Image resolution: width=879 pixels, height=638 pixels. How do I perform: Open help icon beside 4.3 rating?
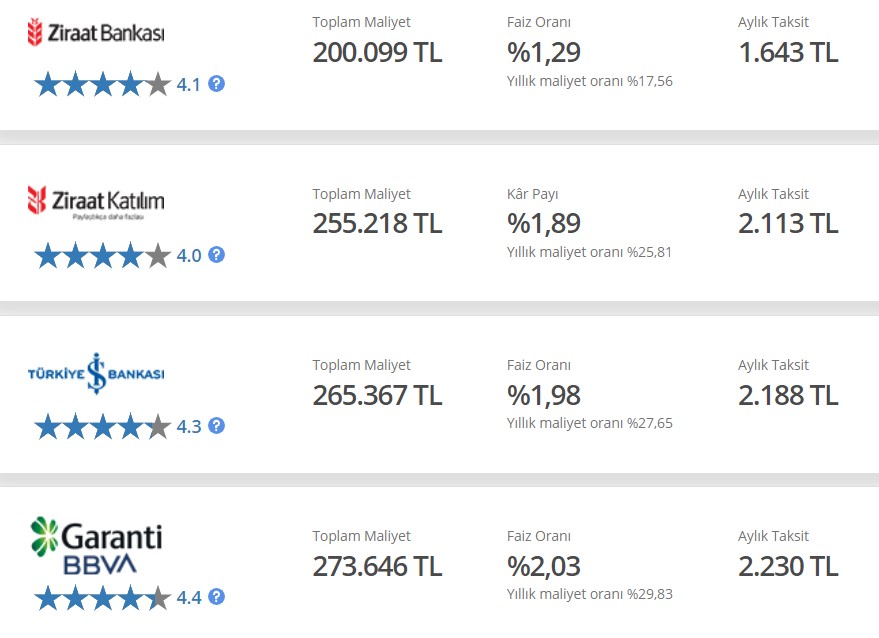[x=216, y=426]
